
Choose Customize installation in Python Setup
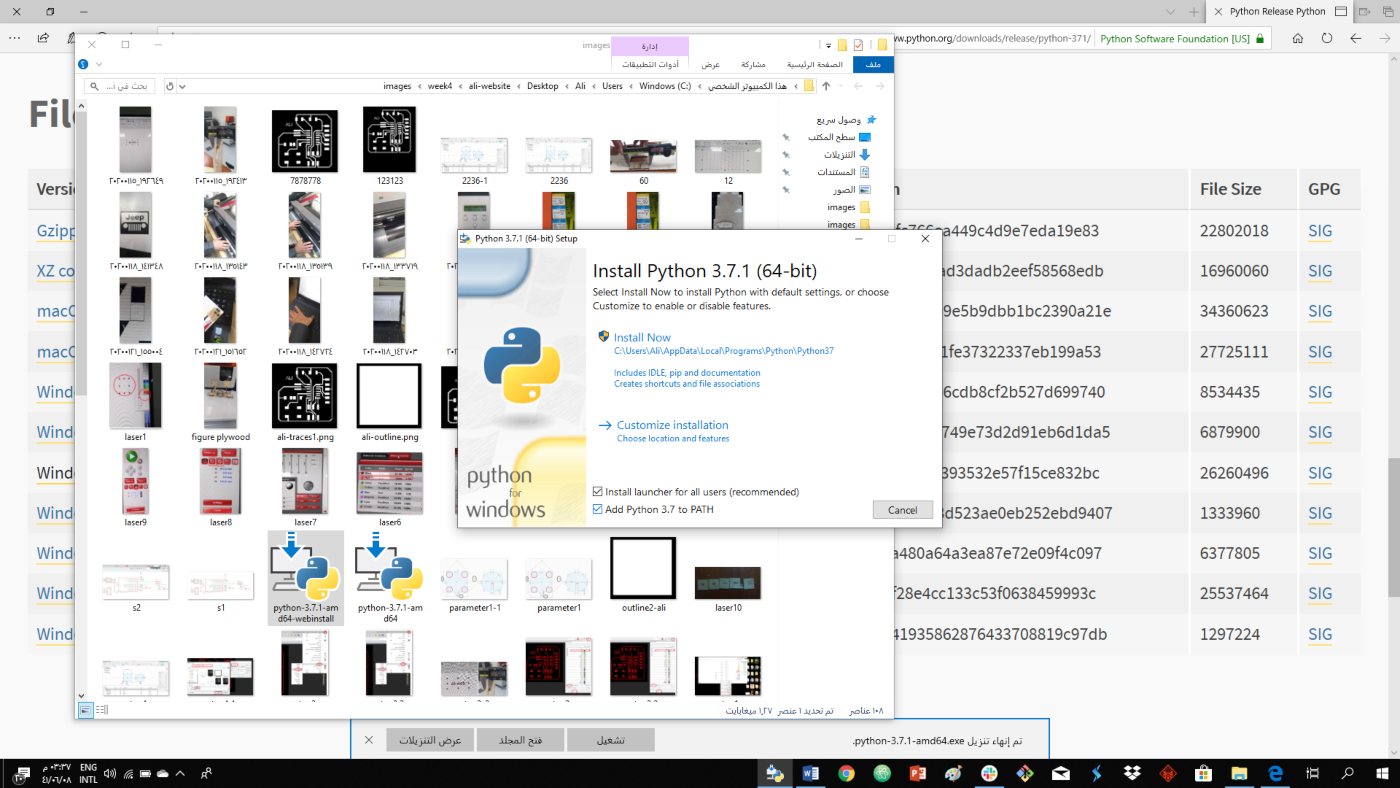click(x=672, y=425)
